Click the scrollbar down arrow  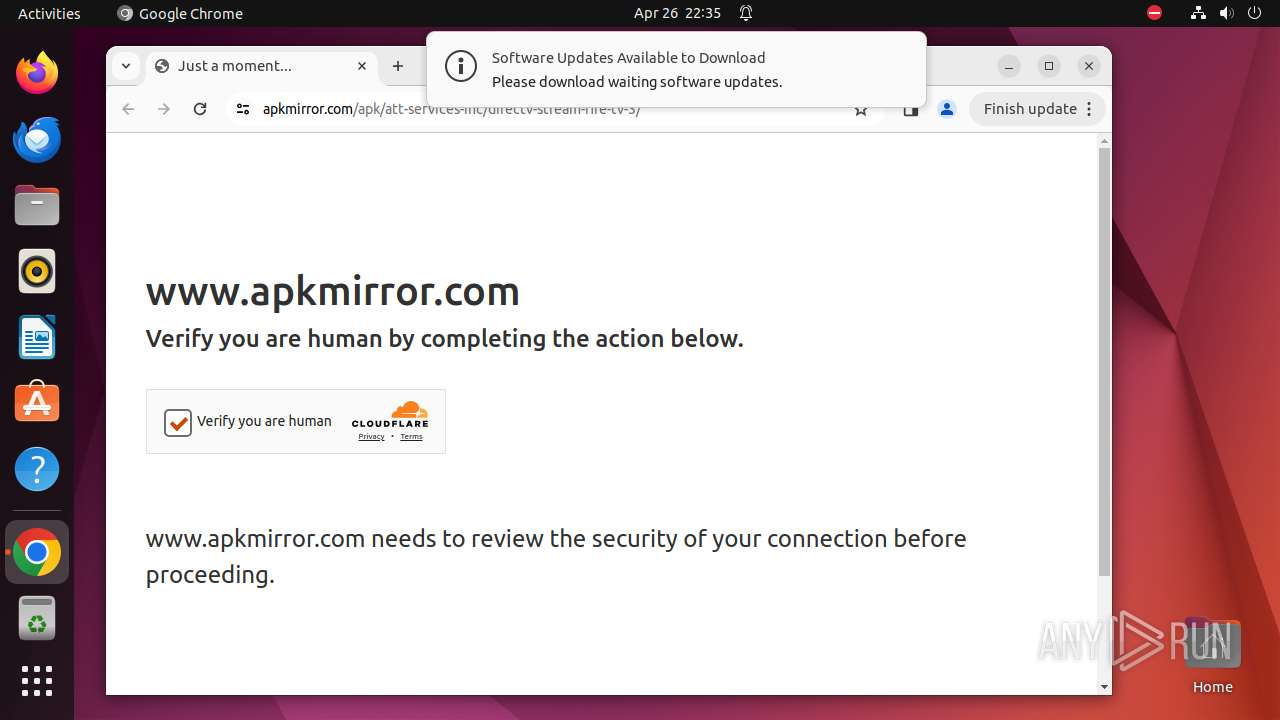1104,687
